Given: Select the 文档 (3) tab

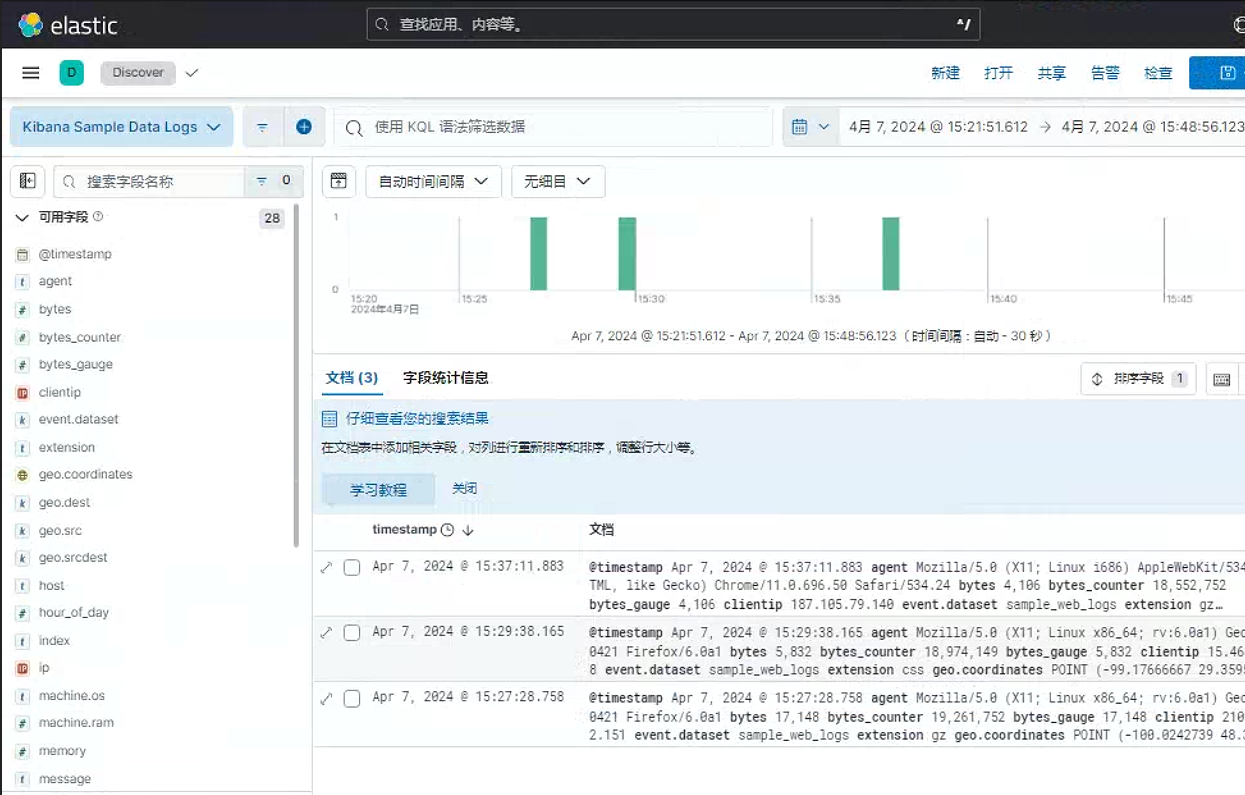Looking at the screenshot, I should pos(352,378).
